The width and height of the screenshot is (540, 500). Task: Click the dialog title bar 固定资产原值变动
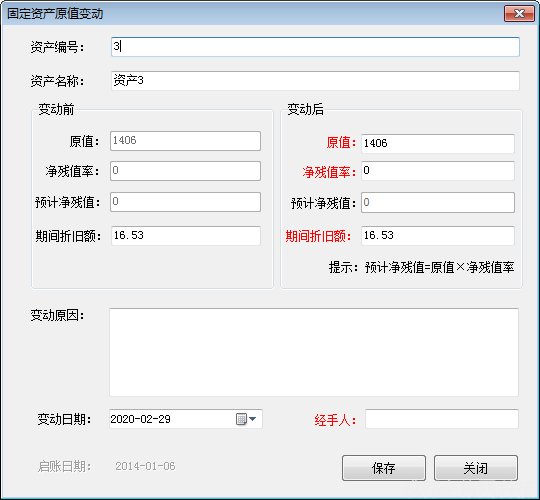253,14
